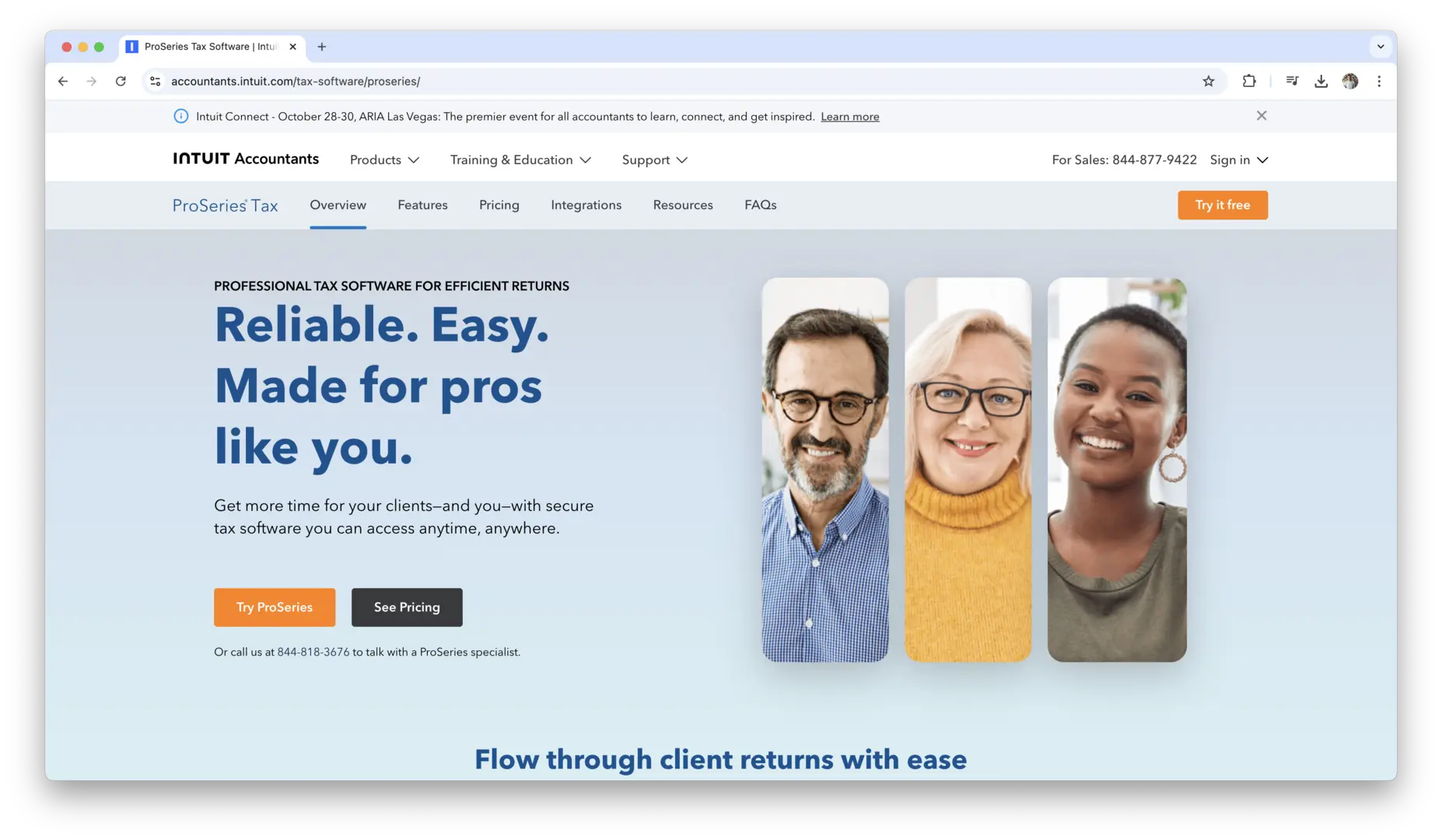Bookmark this page with the star icon
This screenshot has width=1442, height=840.
coord(1208,81)
